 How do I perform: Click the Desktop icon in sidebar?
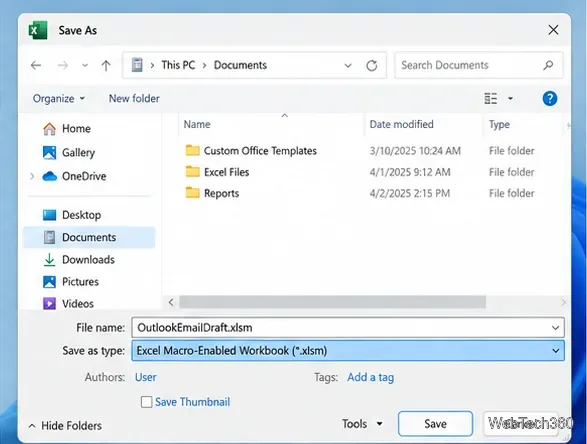click(49, 215)
